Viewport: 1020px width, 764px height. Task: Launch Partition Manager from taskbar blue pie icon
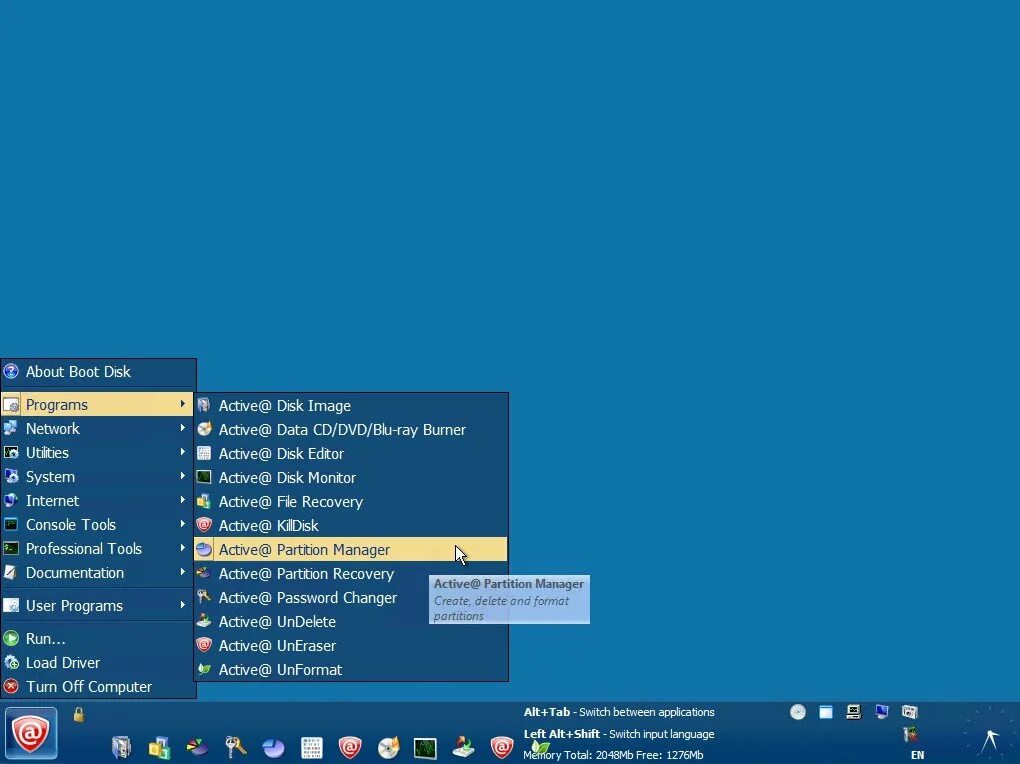[273, 747]
